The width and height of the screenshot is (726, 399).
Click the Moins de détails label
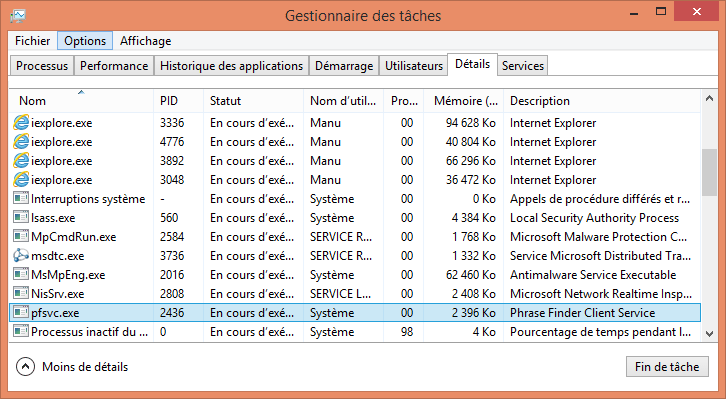[x=85, y=367]
